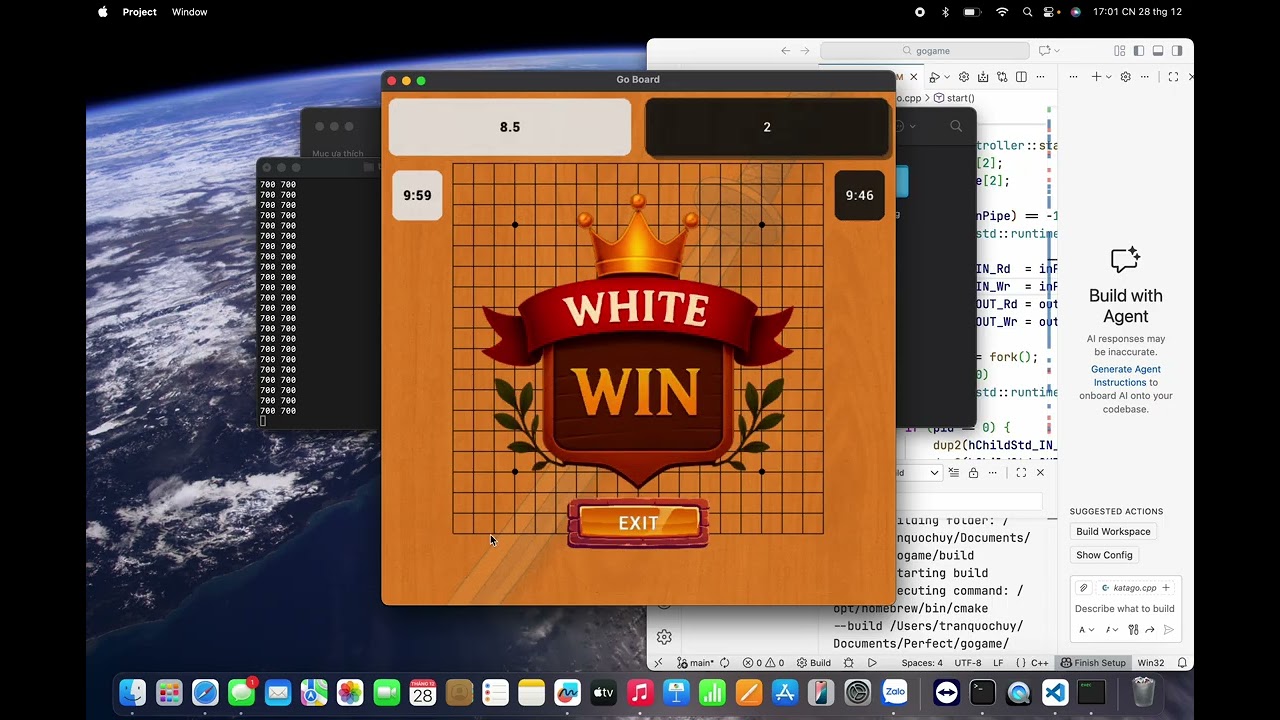Close the bottom output panel

point(1040,472)
